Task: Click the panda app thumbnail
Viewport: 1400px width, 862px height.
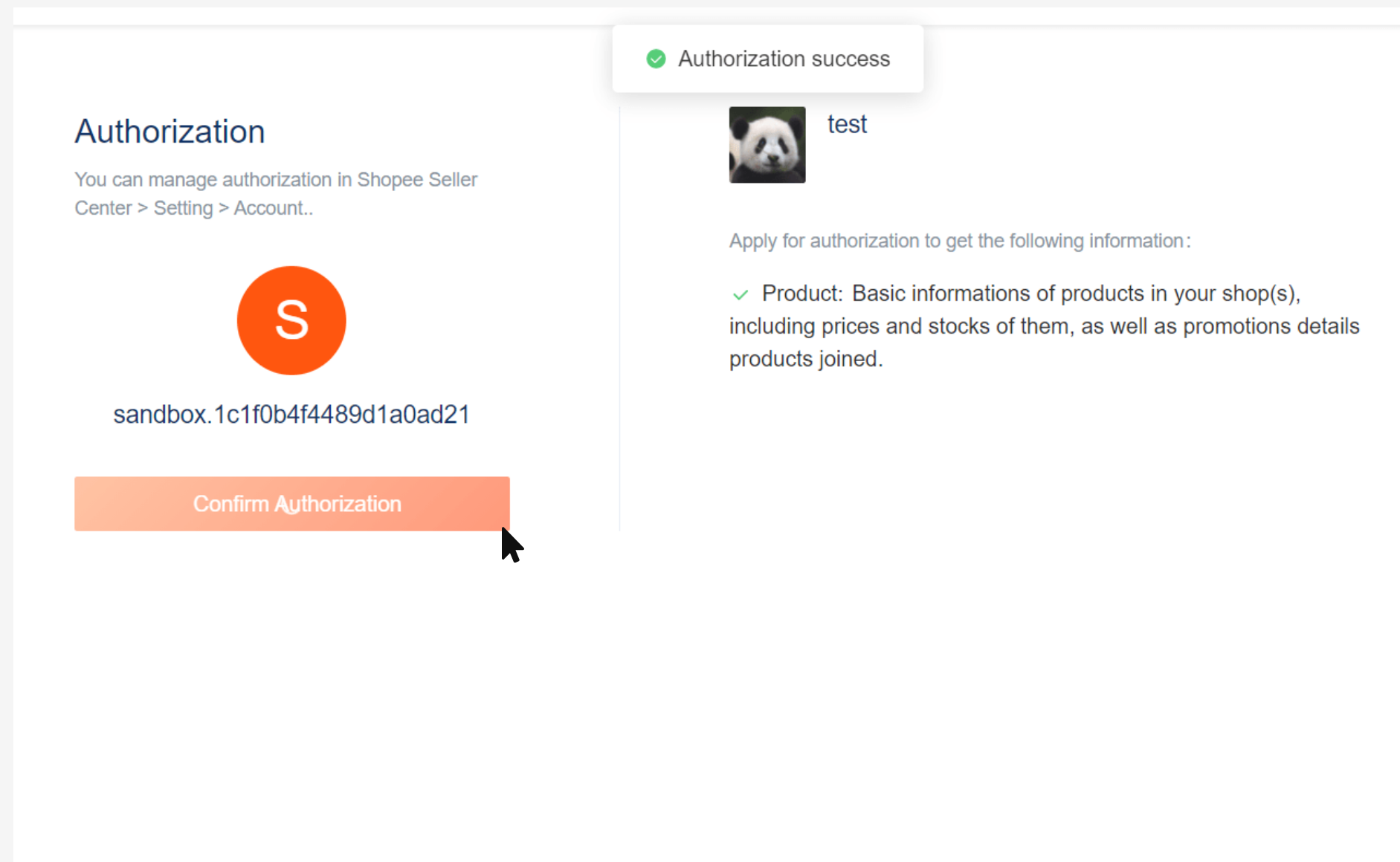Action: tap(767, 145)
